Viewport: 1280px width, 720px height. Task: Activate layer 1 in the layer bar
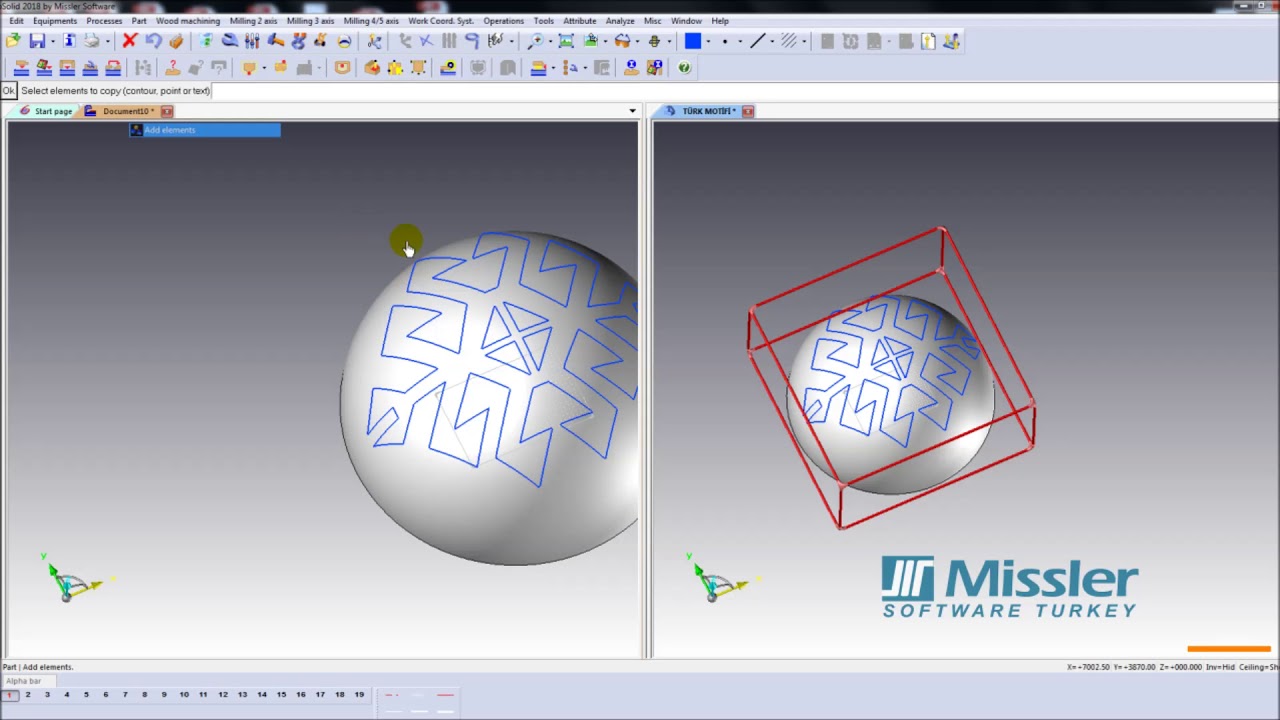(x=10, y=695)
